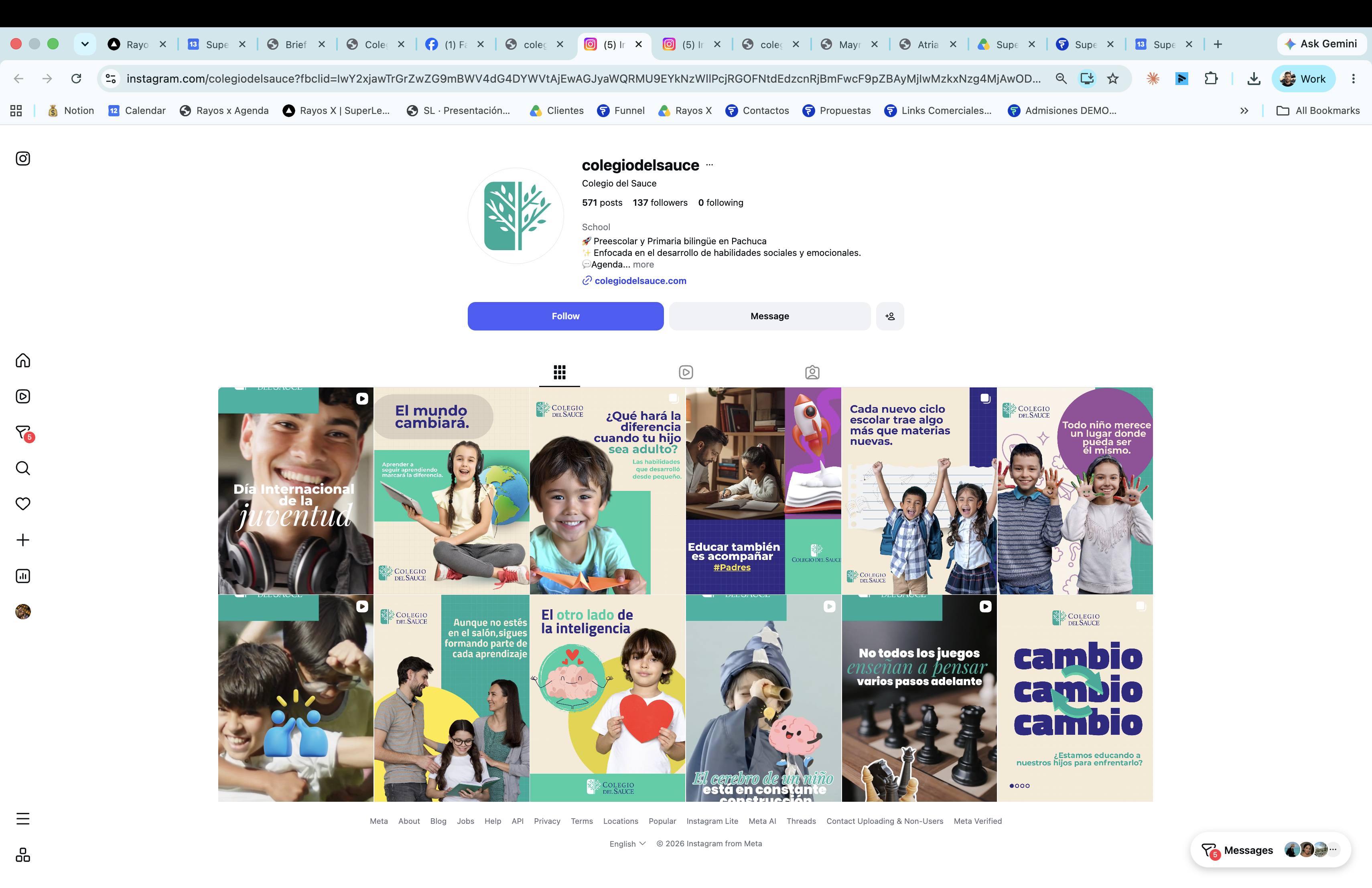
Task: Expand bio with the more link
Action: [x=643, y=264]
